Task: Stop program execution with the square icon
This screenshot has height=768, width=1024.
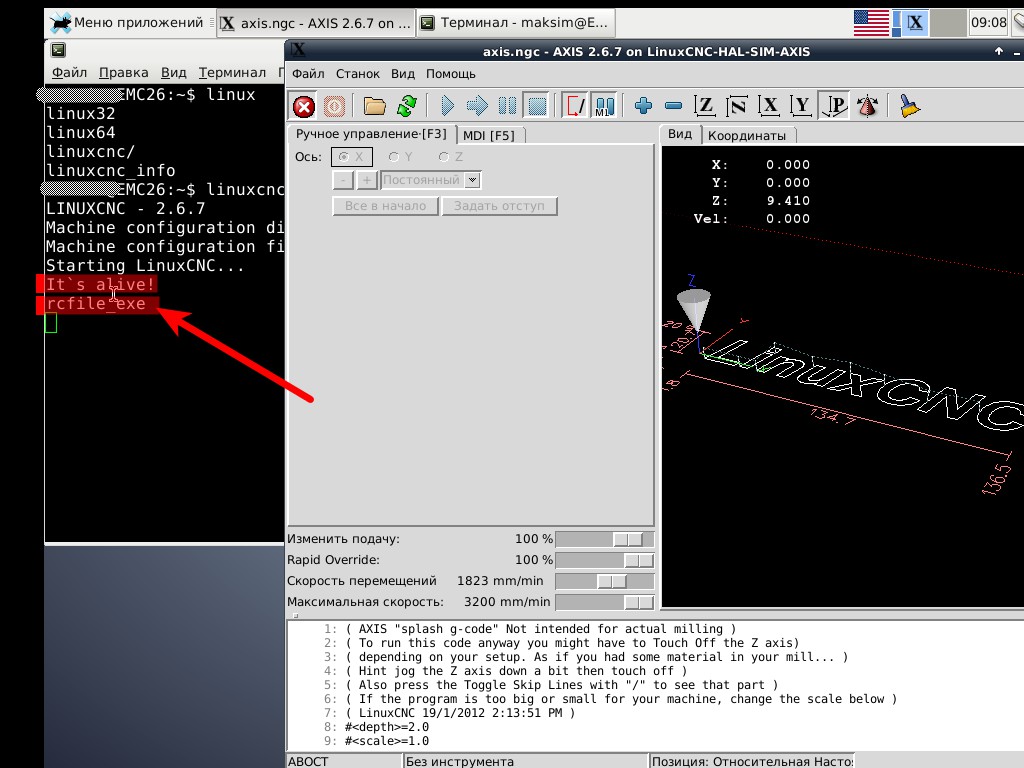Action: point(537,106)
